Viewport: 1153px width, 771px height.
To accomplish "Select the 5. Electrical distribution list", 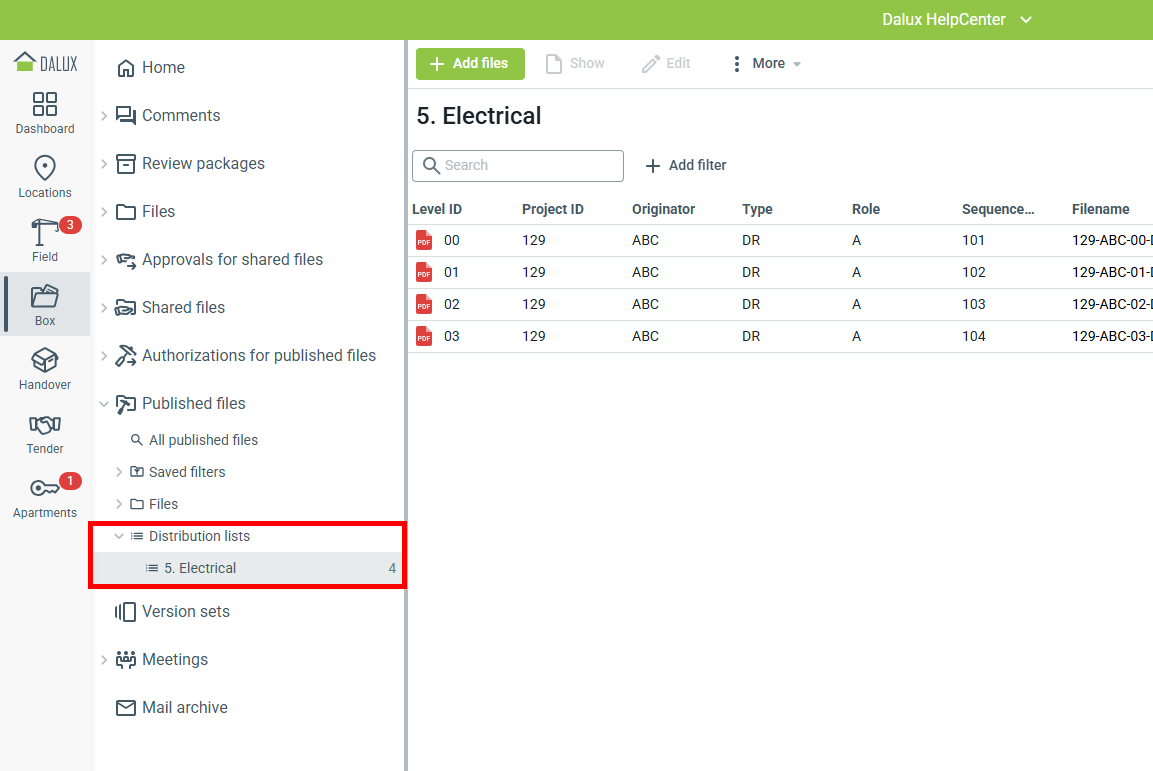I will [x=200, y=568].
